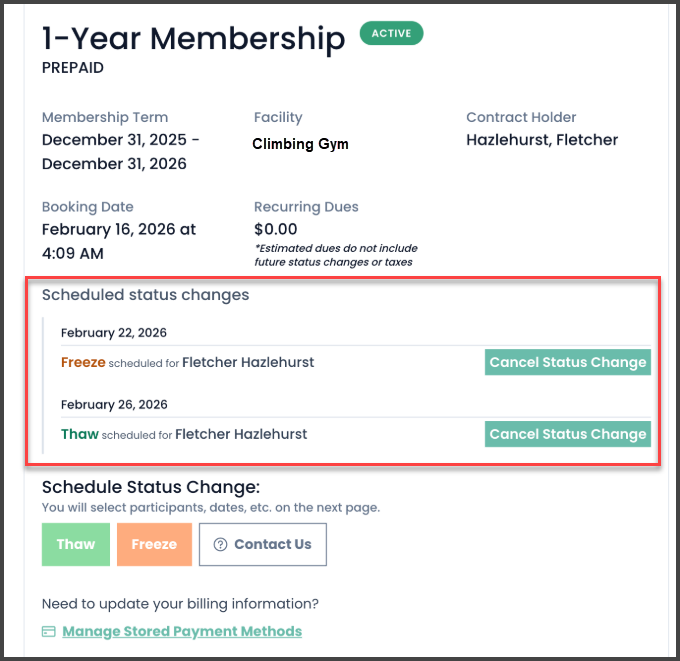Click the Booking Date value
Image resolution: width=680 pixels, height=661 pixels.
[118, 241]
